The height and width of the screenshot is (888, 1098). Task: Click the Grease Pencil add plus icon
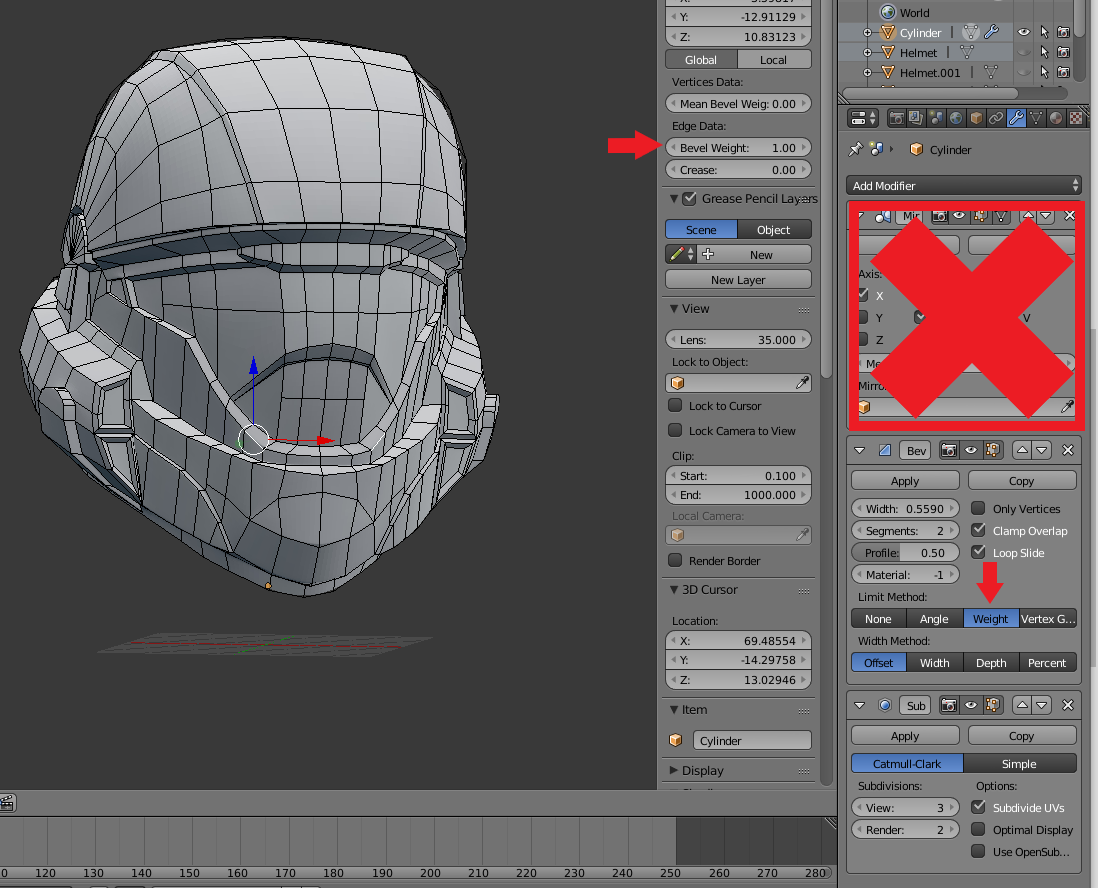click(708, 254)
